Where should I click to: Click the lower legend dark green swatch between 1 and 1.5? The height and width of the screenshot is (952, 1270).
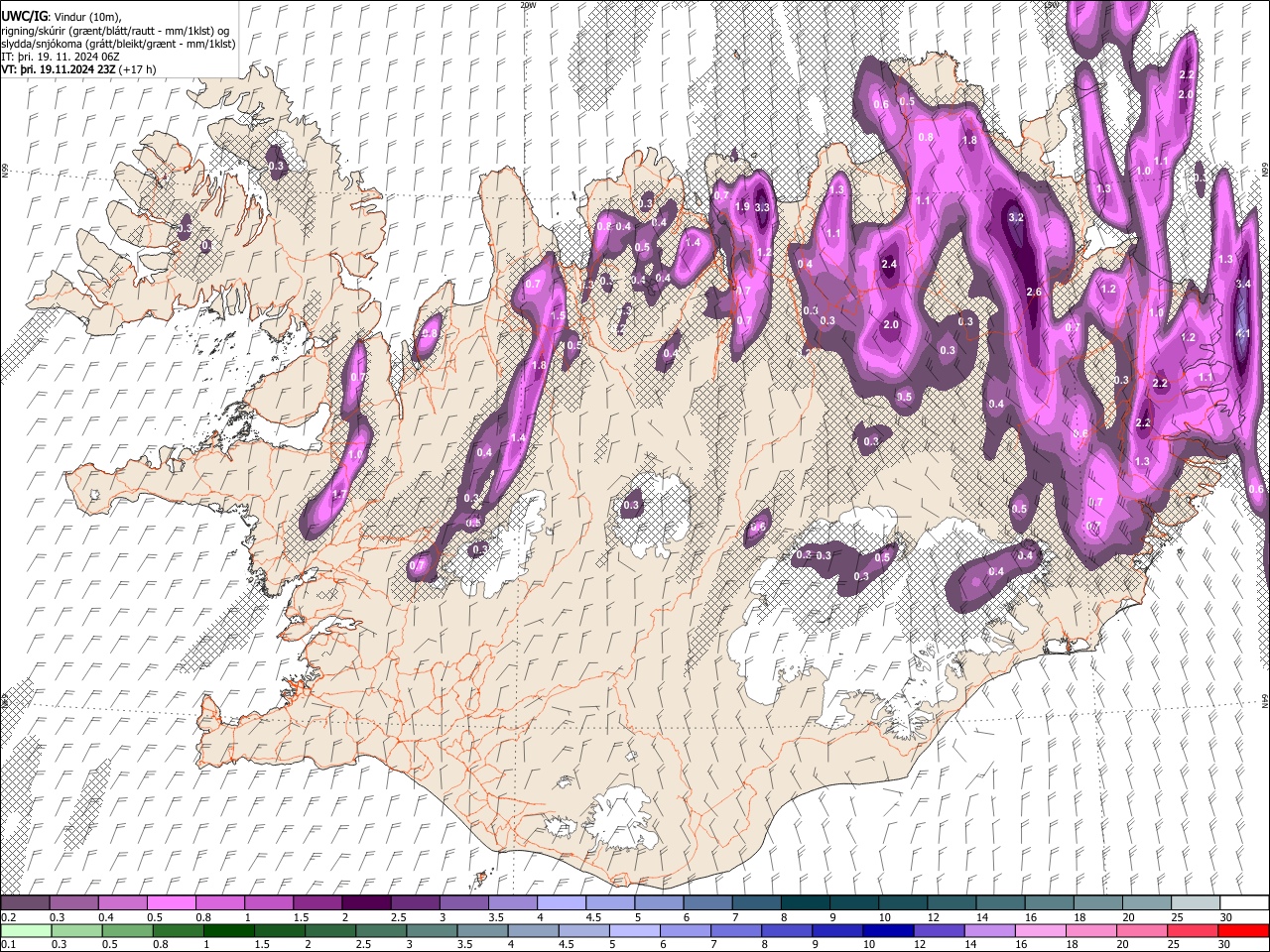click(x=229, y=930)
